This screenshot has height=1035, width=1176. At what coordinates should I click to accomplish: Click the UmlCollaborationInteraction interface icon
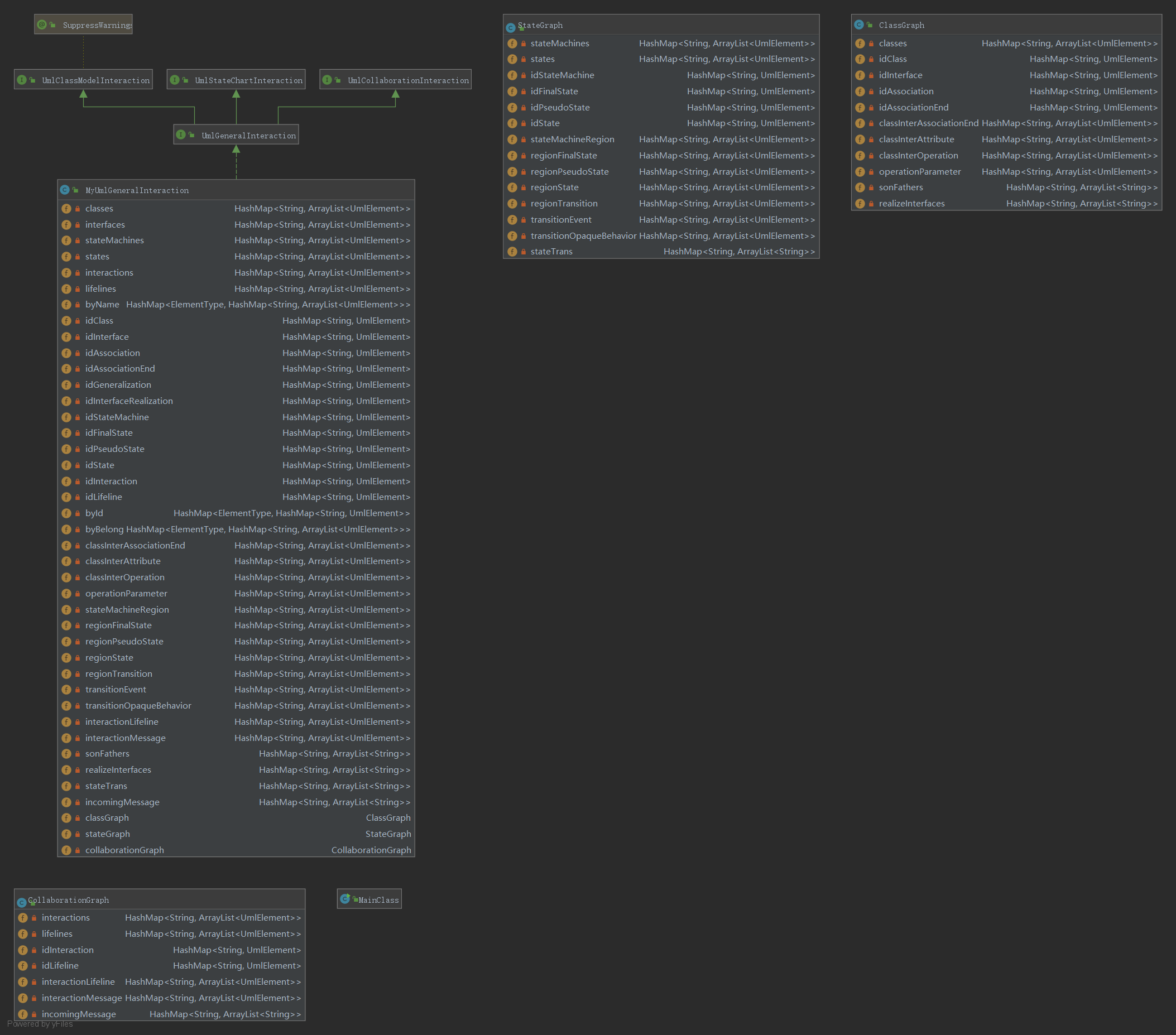(327, 80)
